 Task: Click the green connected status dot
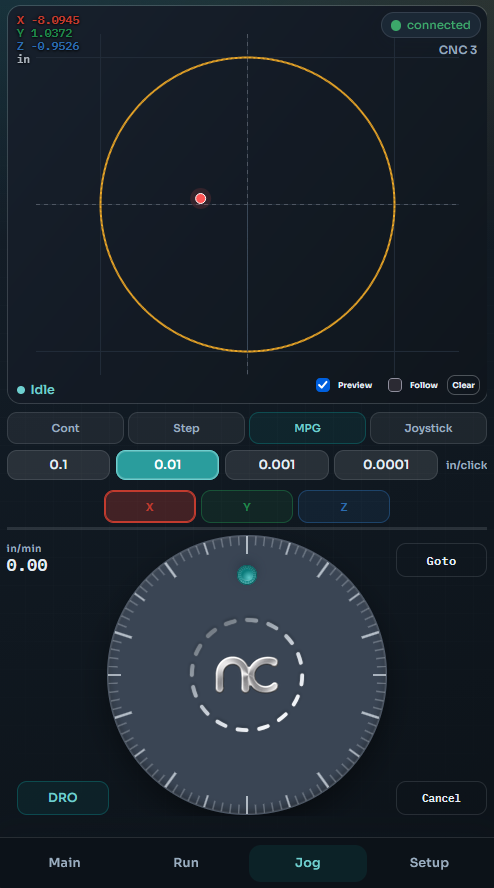[x=396, y=25]
